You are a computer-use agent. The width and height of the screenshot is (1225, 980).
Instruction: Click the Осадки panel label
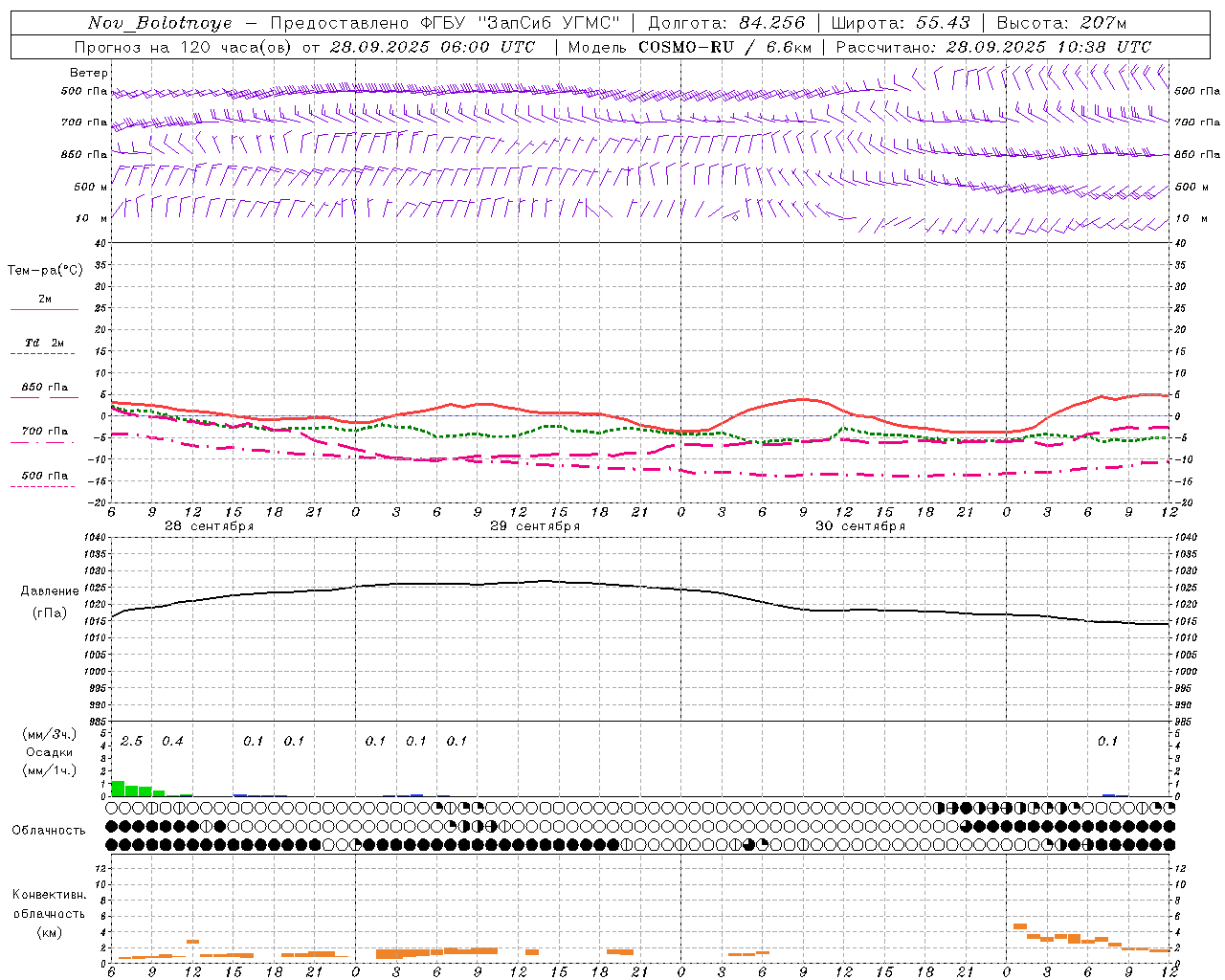(x=49, y=752)
